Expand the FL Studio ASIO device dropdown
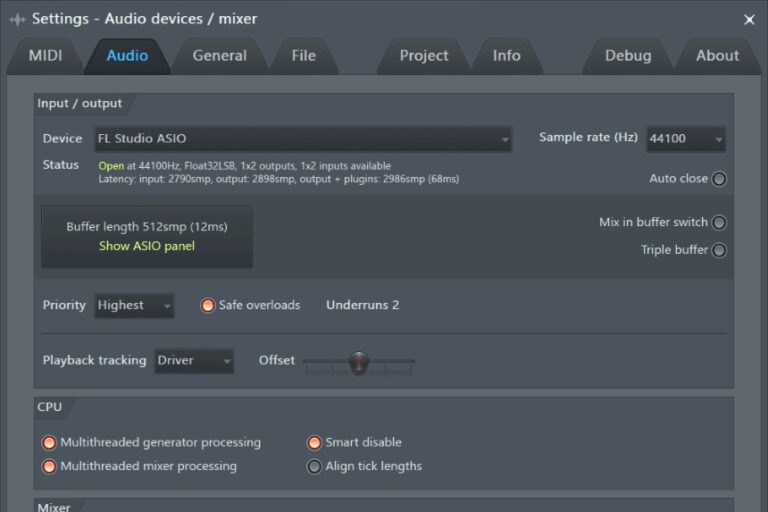This screenshot has width=768, height=512. point(302,139)
